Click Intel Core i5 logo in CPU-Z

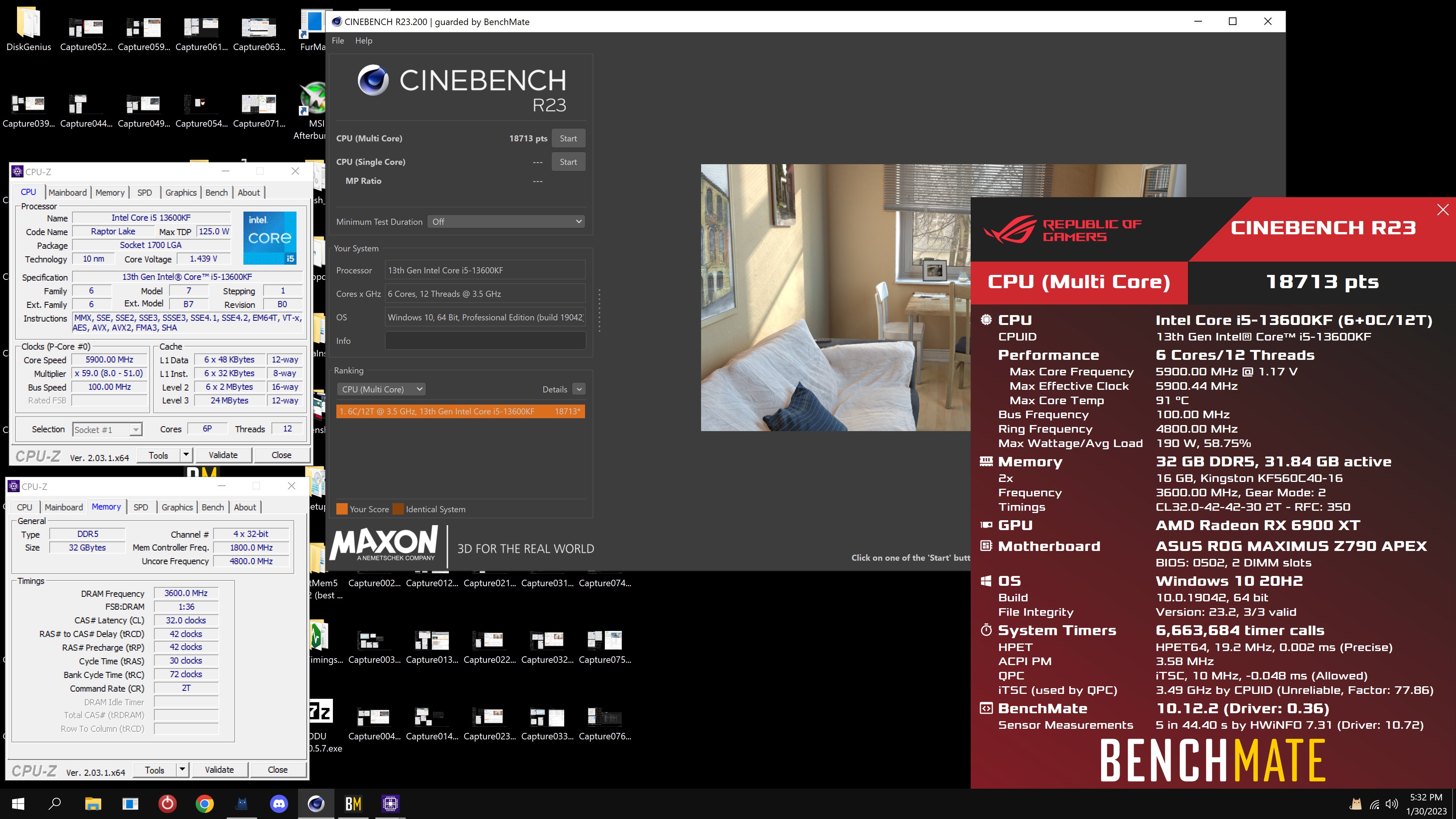270,237
